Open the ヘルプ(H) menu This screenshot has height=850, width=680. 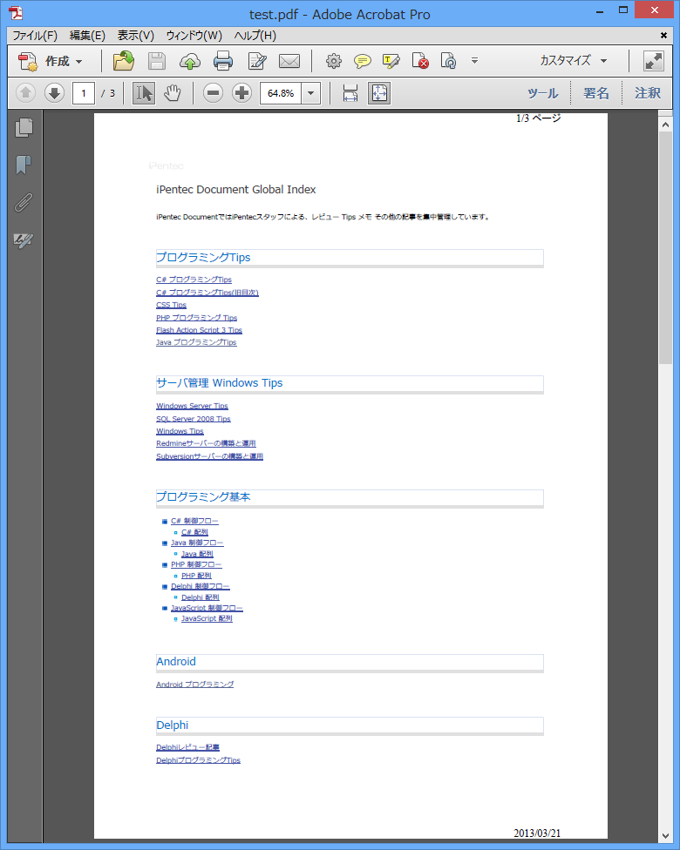pyautogui.click(x=255, y=36)
